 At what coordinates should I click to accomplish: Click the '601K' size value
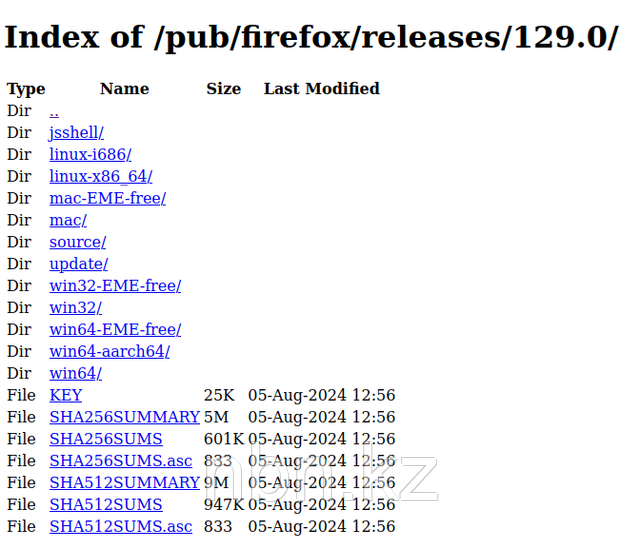[x=224, y=439]
